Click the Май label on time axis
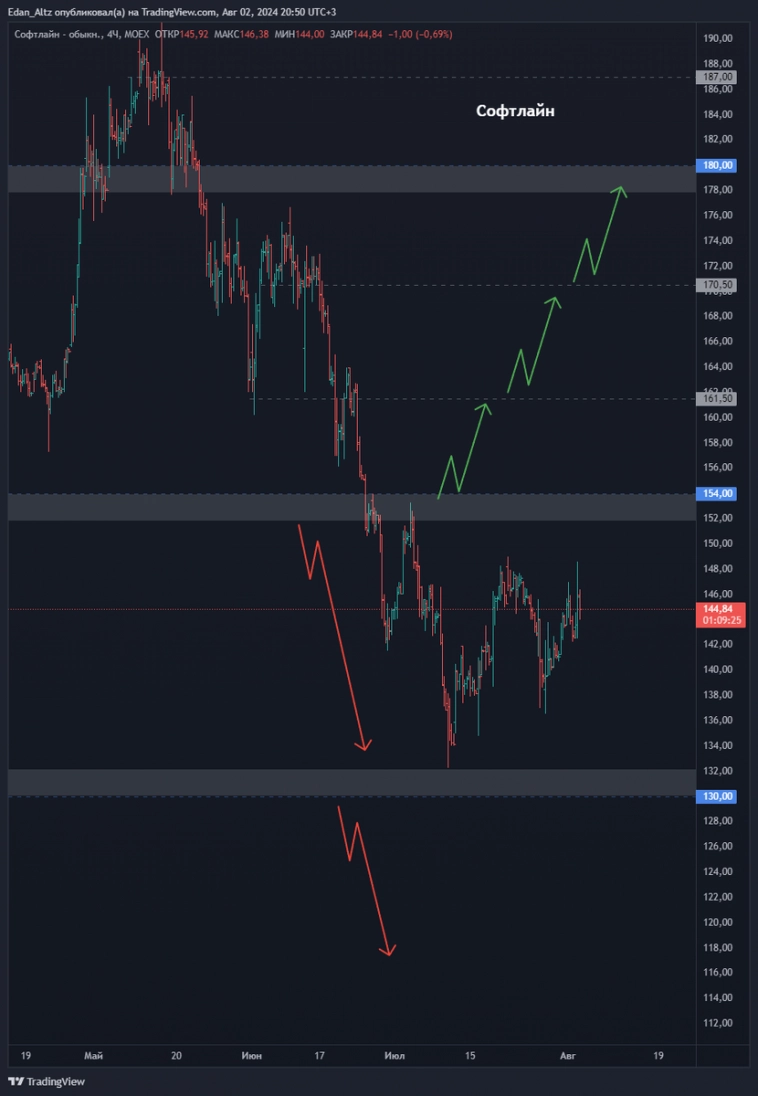 [x=92, y=1055]
